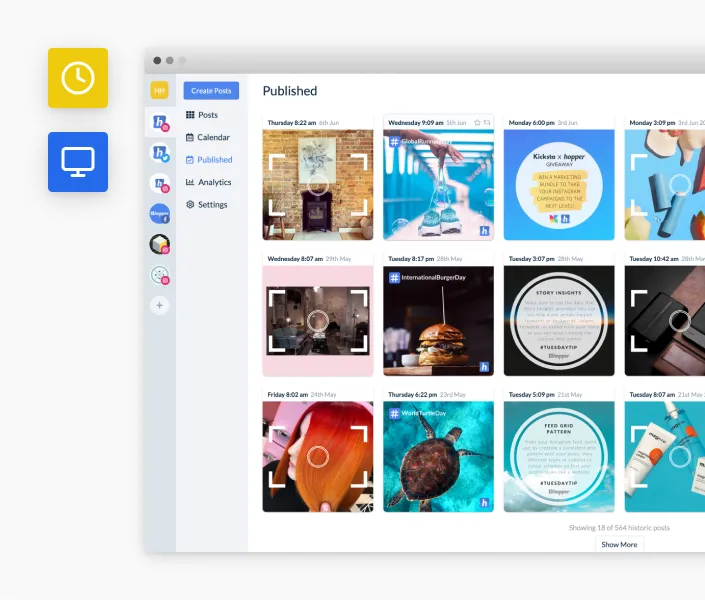Click the 'Published' page heading

tap(290, 91)
